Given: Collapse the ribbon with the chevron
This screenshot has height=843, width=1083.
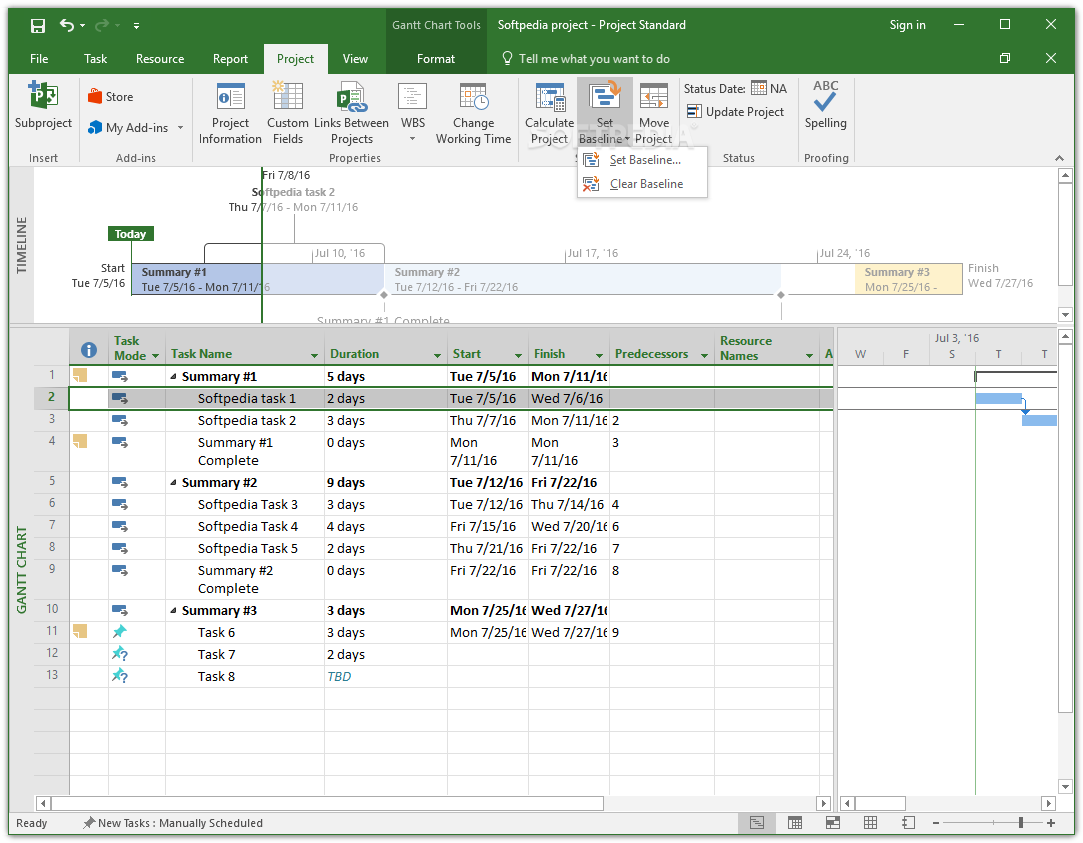Looking at the screenshot, I should tap(1060, 158).
